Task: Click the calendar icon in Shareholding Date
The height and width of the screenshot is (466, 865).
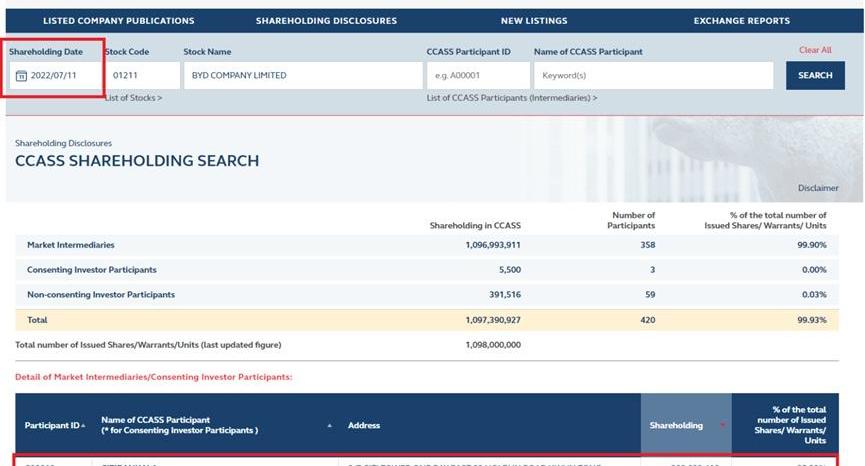Action: click(x=21, y=76)
